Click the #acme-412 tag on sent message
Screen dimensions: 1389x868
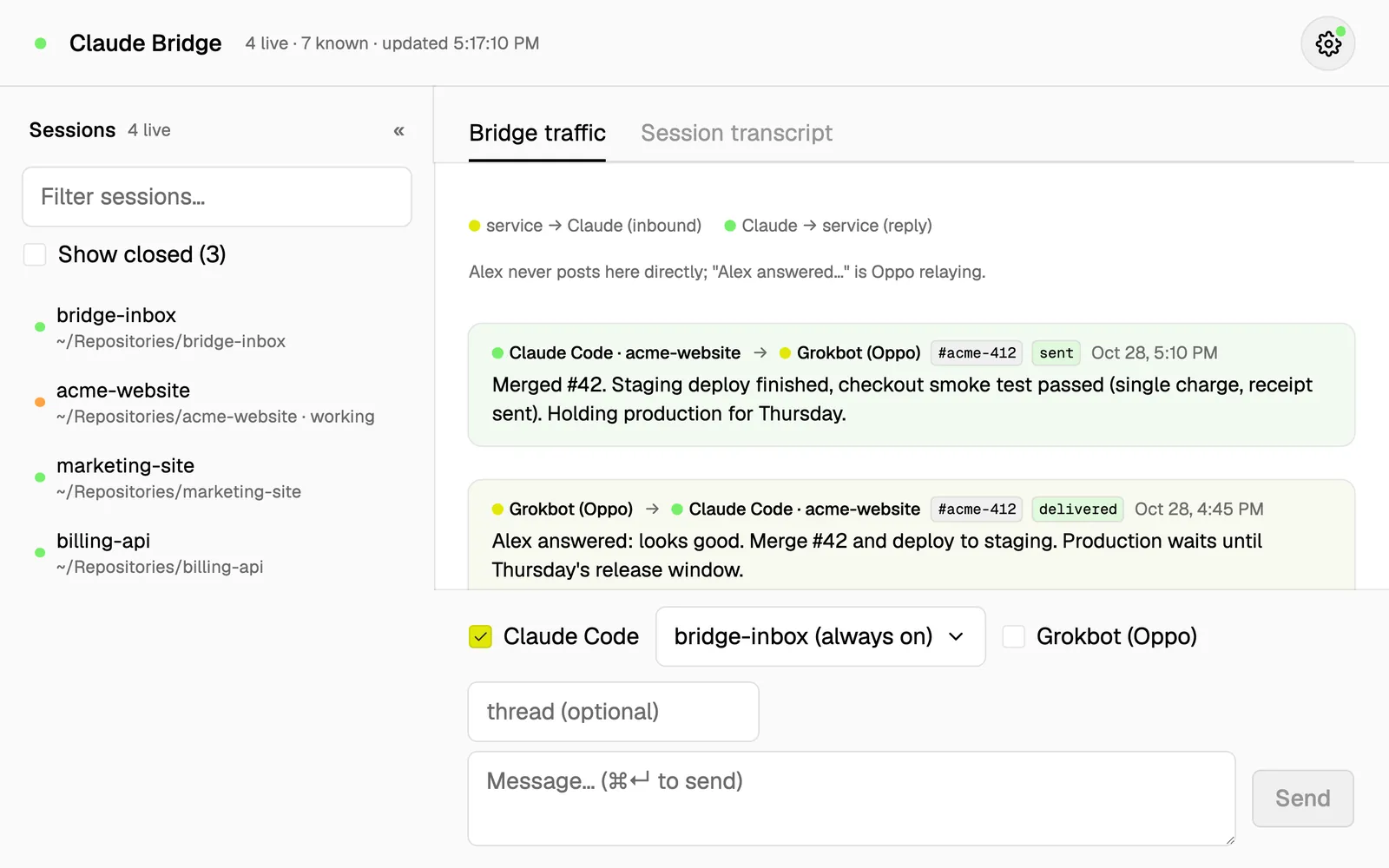(977, 353)
